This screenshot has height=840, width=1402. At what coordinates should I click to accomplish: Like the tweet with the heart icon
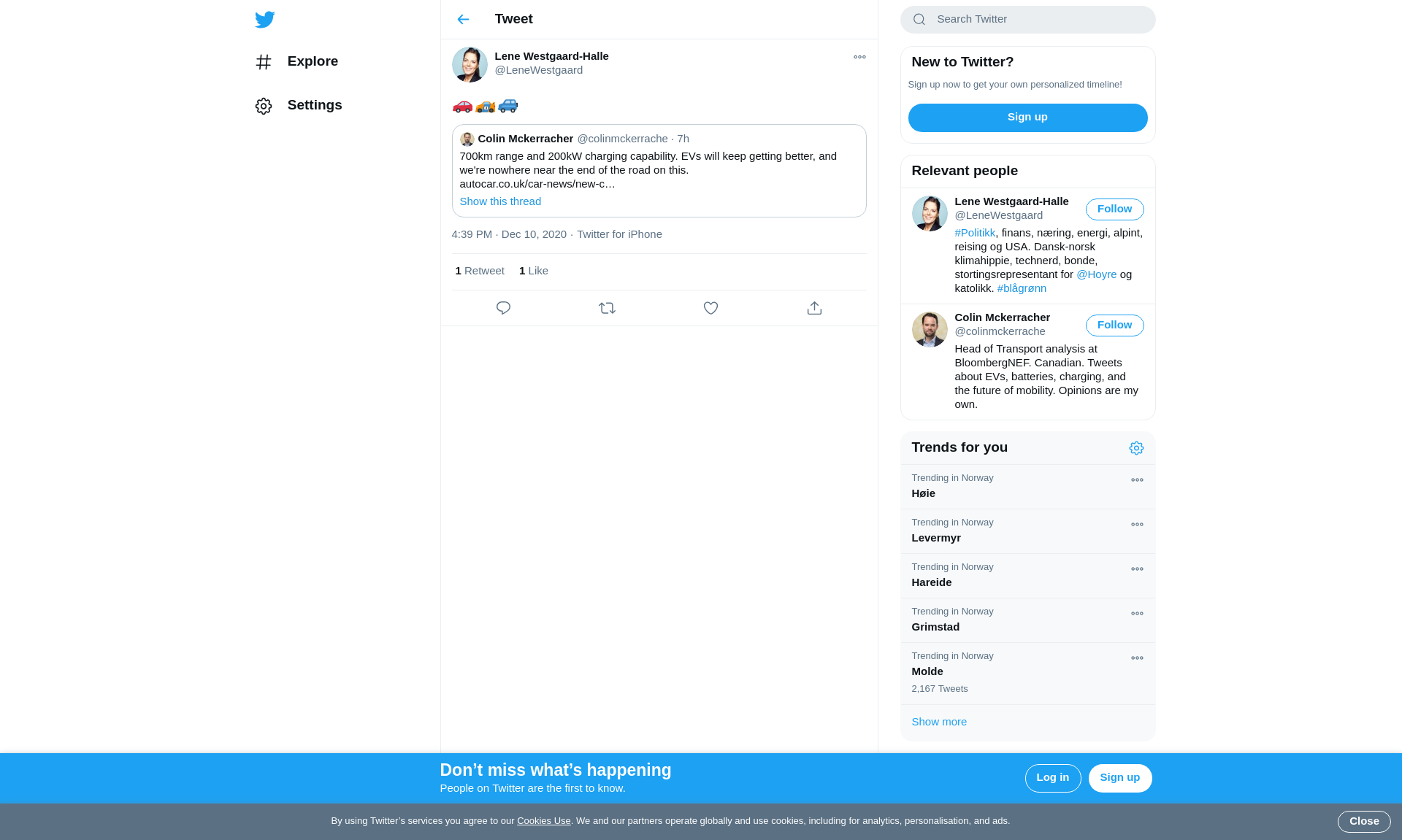(x=710, y=308)
